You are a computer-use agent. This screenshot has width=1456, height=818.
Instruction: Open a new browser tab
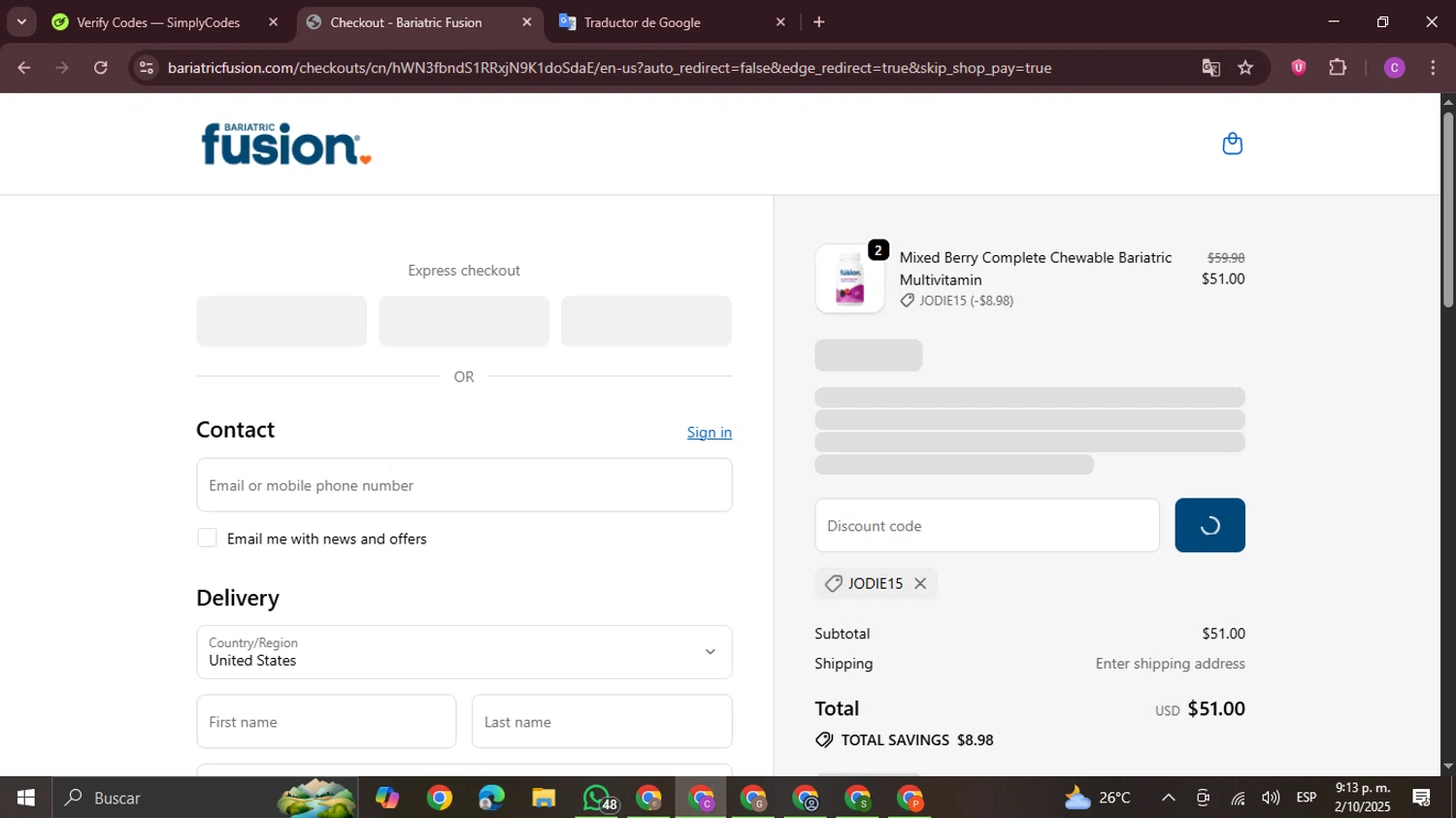point(819,21)
